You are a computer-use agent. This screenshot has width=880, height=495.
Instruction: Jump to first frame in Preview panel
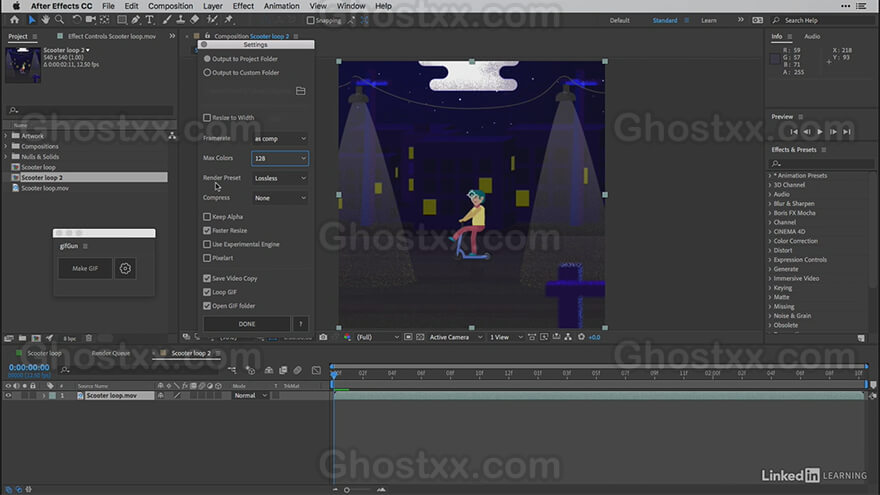click(794, 132)
